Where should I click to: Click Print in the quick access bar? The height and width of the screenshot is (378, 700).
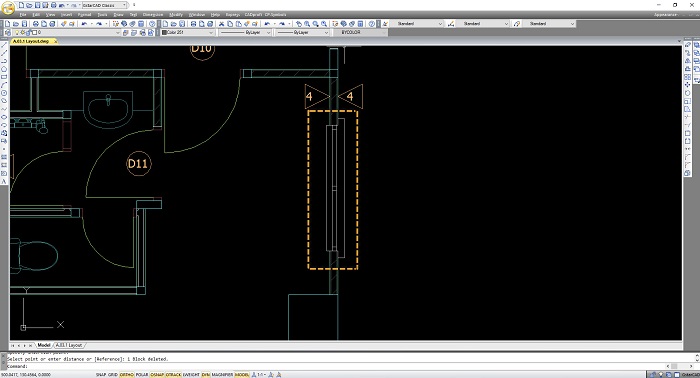54,5
